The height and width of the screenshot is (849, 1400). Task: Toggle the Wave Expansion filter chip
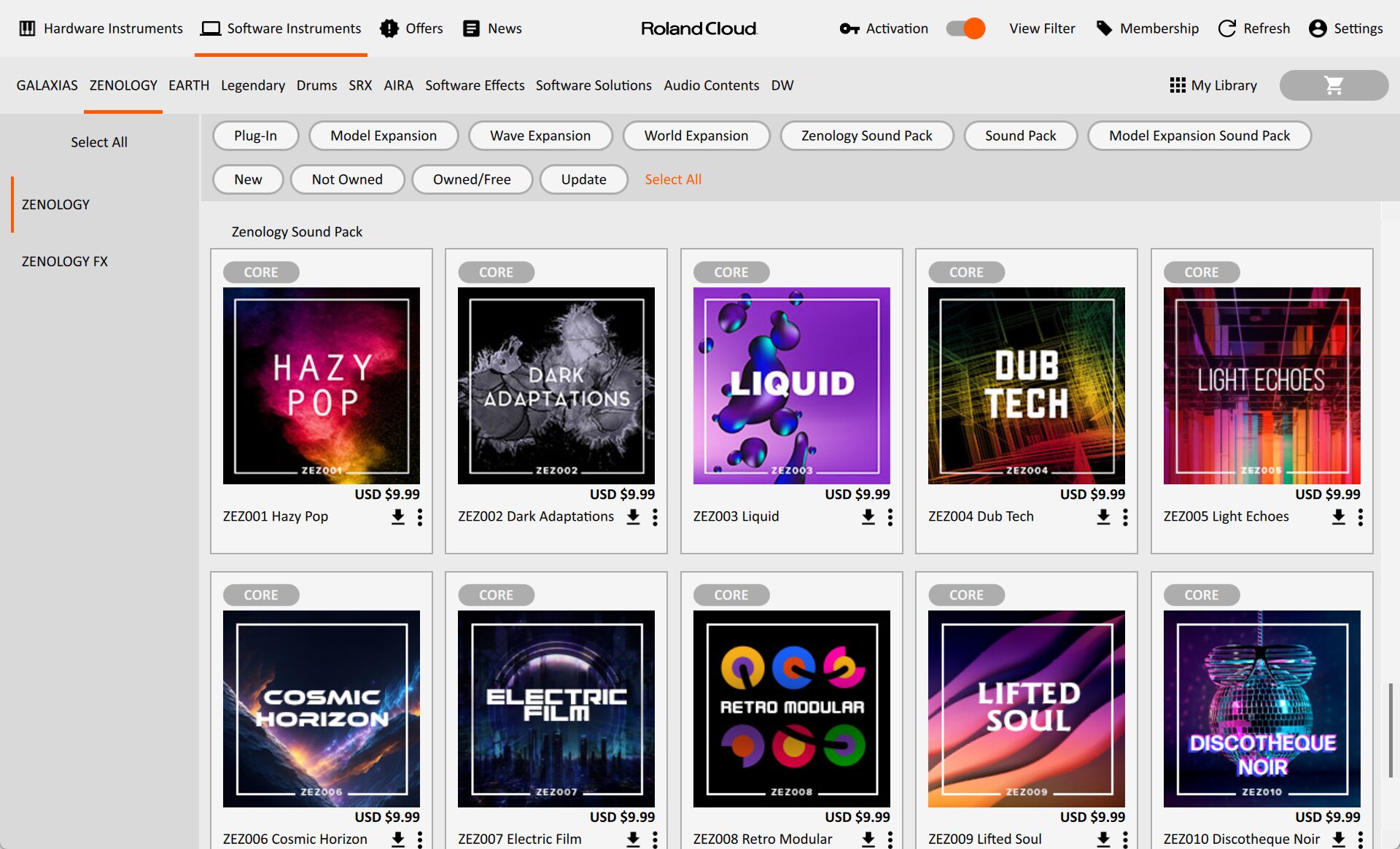pos(540,136)
